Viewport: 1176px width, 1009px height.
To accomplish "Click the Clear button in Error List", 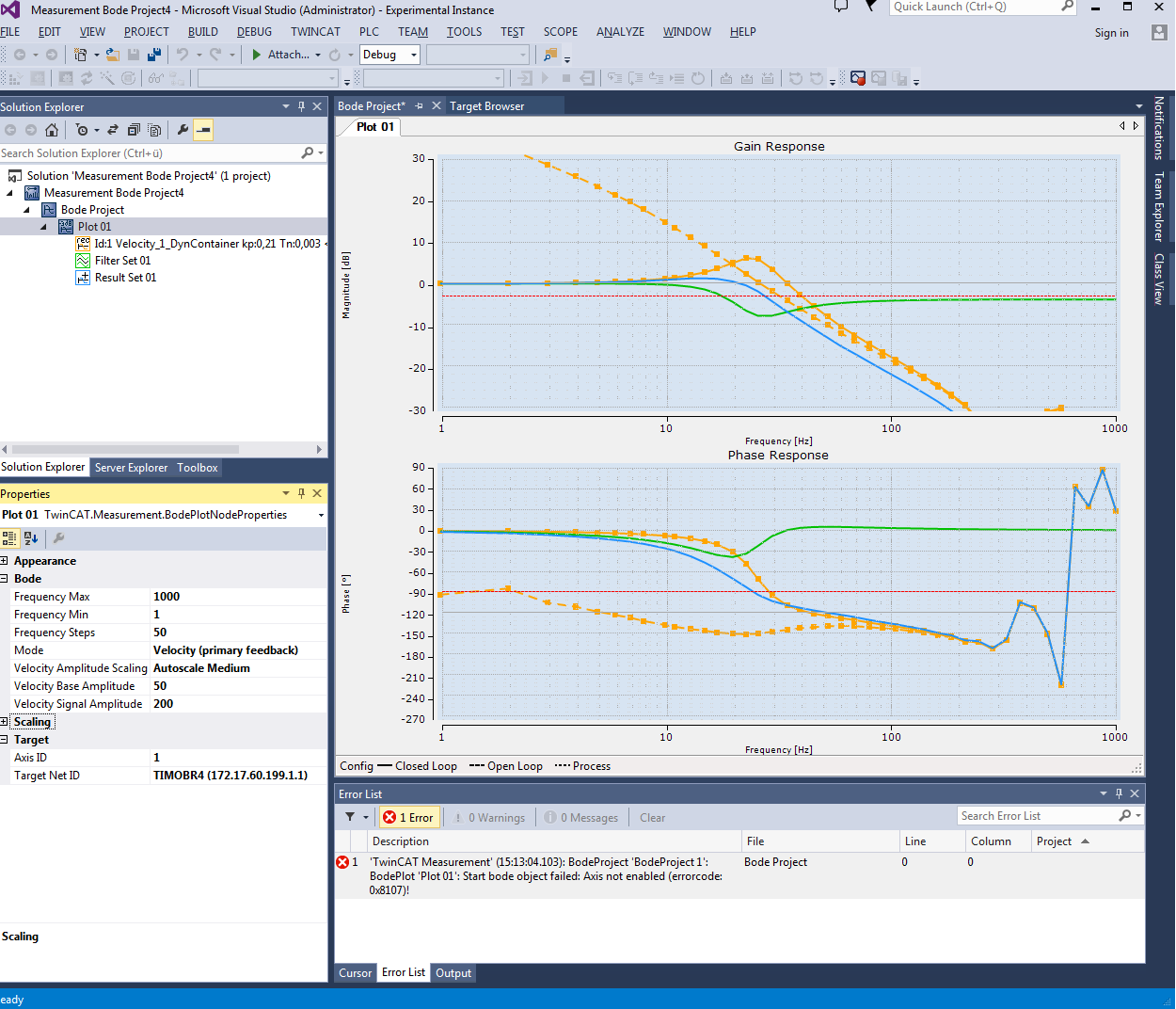I will [652, 818].
